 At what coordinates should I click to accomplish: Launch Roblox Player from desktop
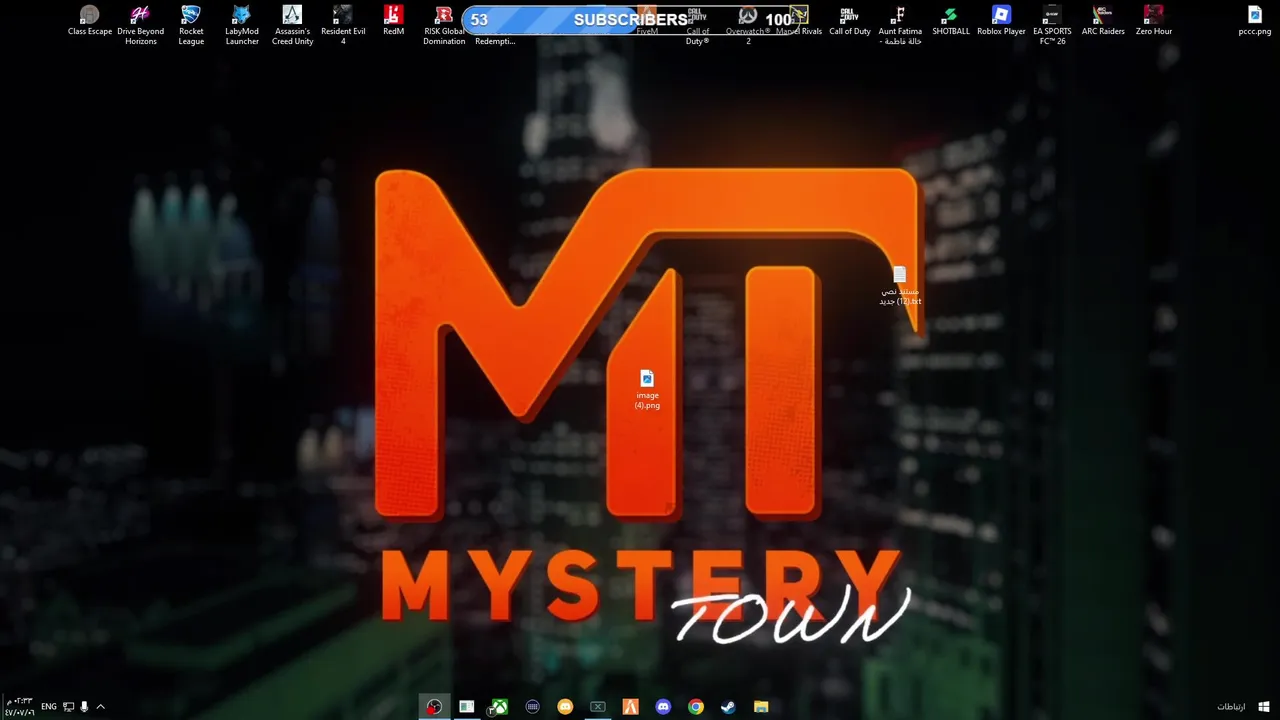[x=1001, y=21]
